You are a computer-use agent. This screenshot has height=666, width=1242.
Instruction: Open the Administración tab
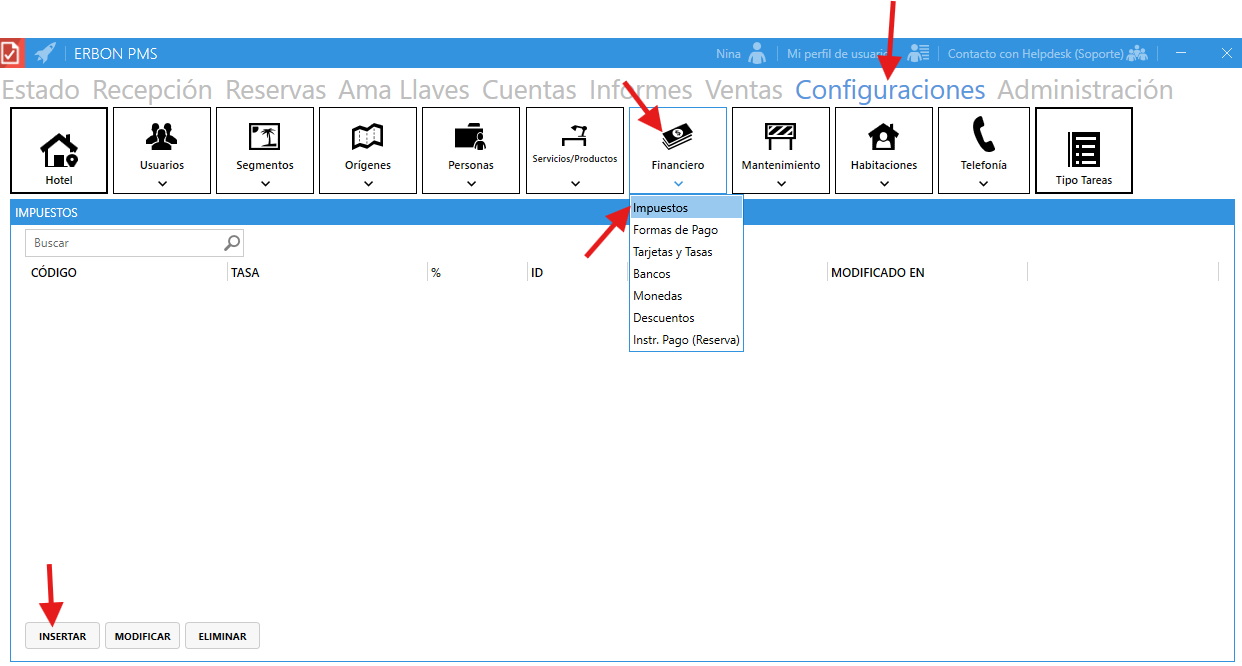(x=1085, y=90)
